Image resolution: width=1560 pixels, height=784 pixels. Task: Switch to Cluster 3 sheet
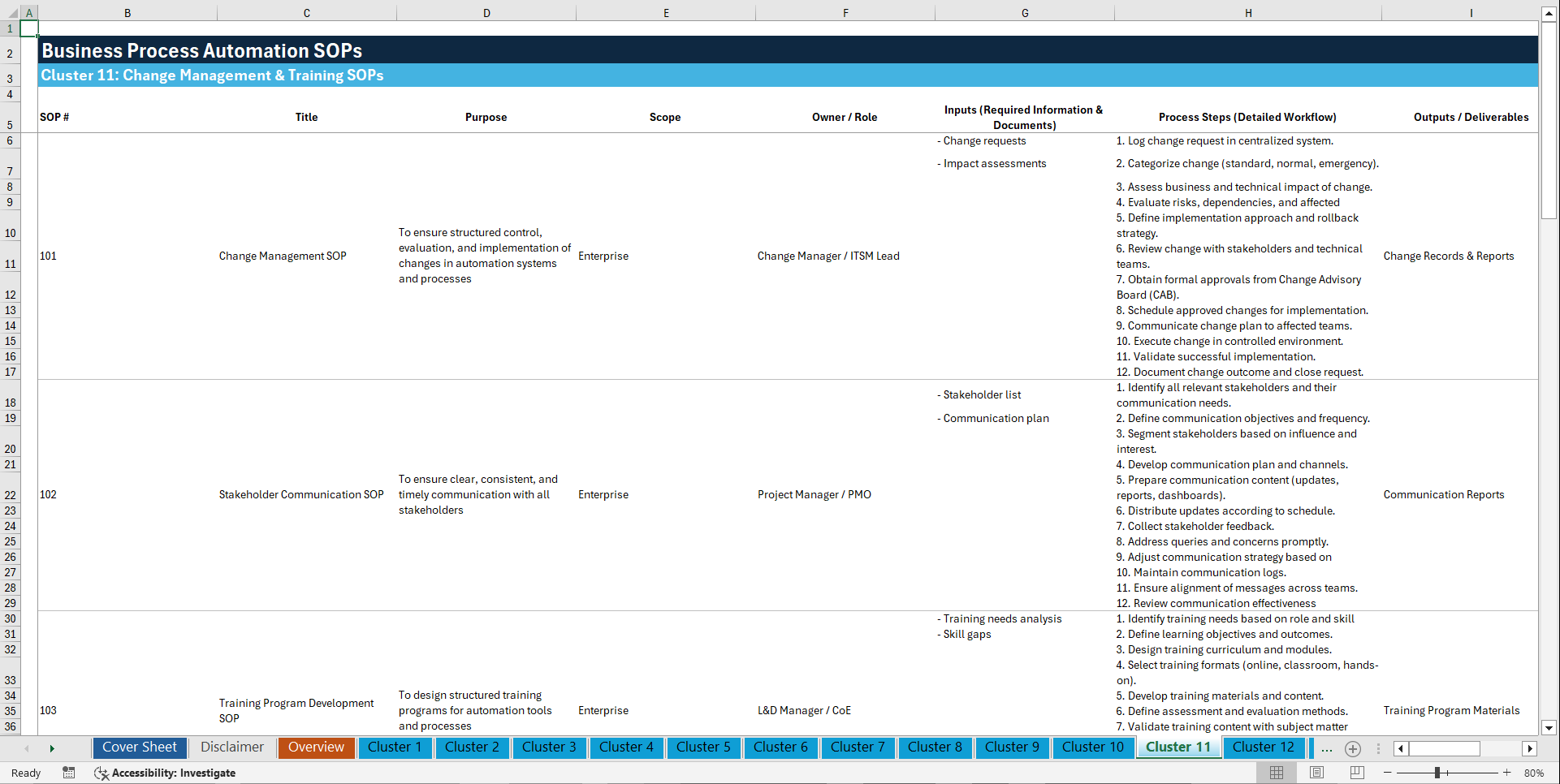549,747
